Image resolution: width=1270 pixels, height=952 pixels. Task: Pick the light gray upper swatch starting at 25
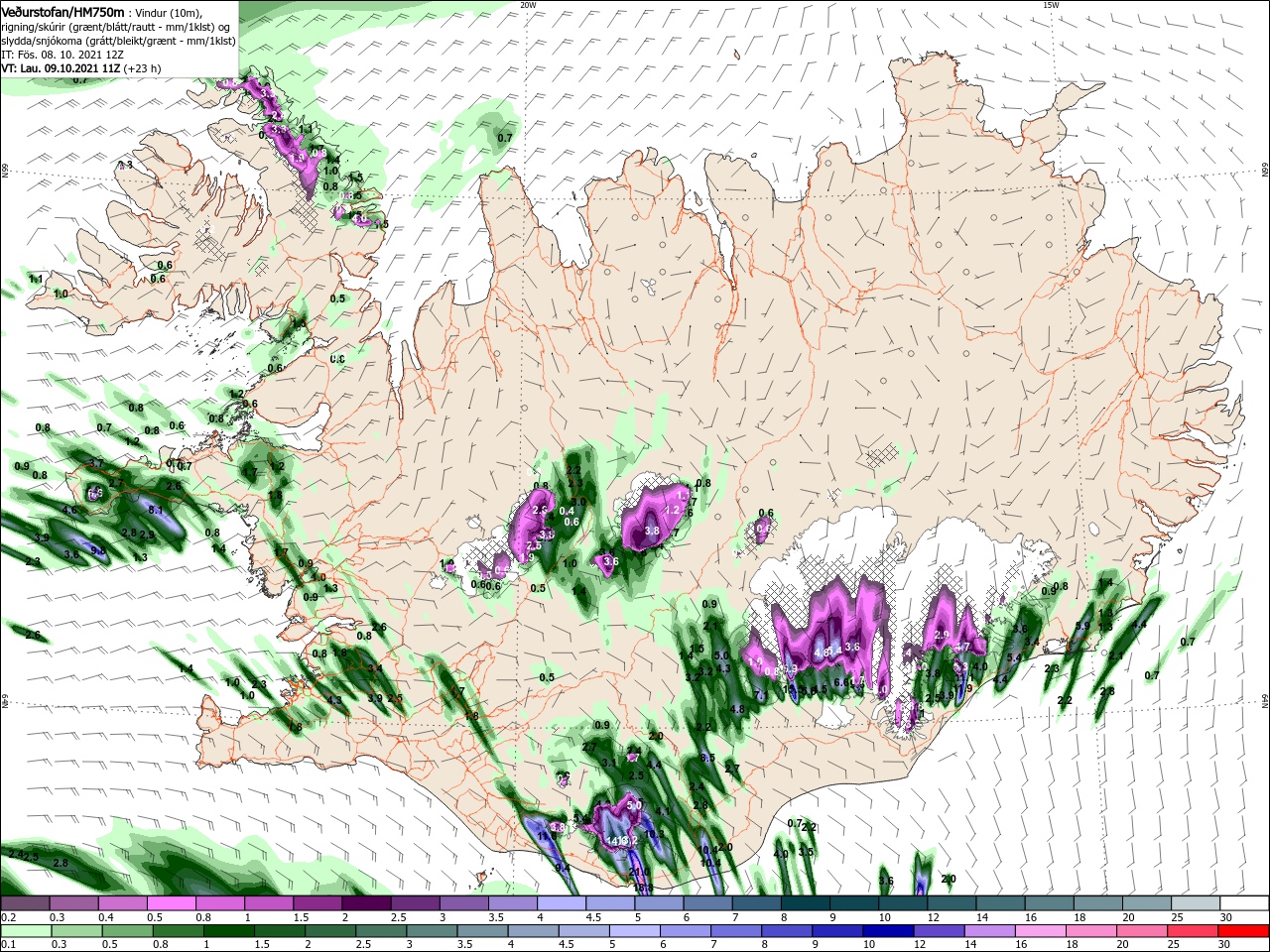click(1195, 903)
